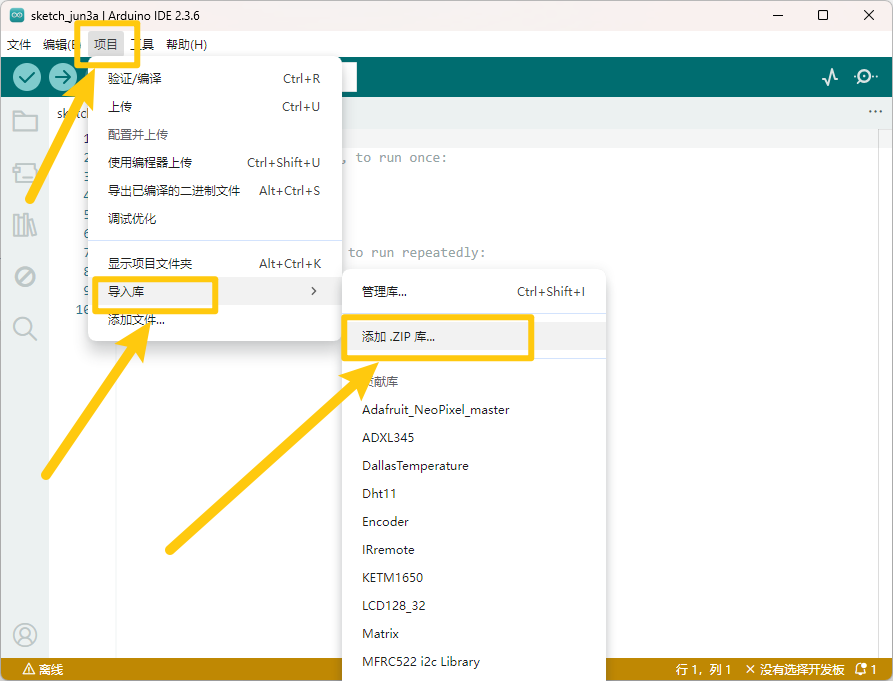Select 使用编程器上传 menu item
Viewport: 893px width, 681px height.
215,162
